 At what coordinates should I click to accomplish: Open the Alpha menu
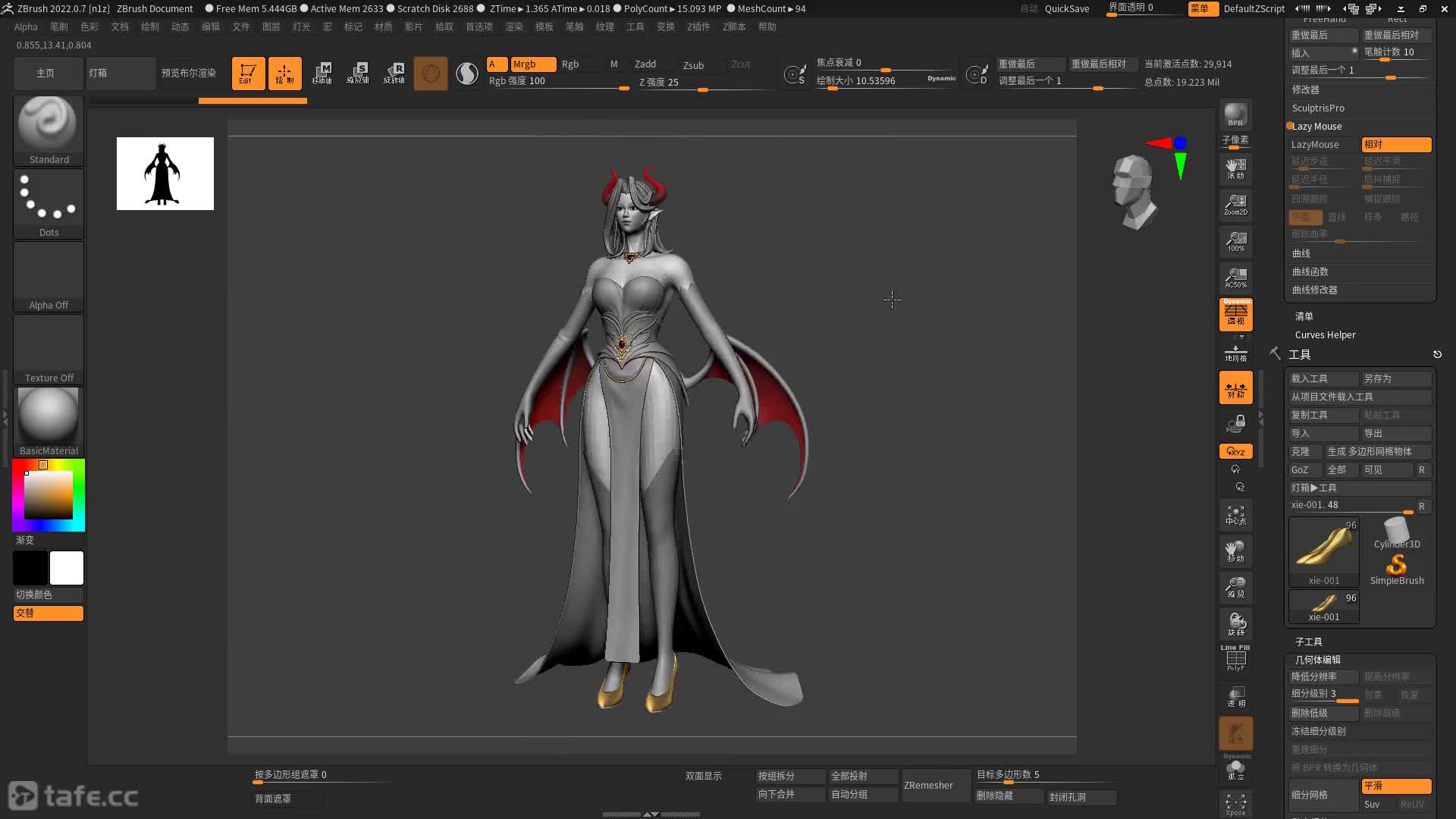click(26, 27)
